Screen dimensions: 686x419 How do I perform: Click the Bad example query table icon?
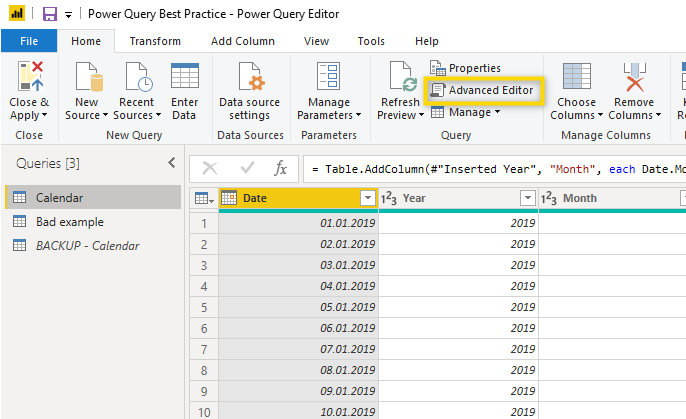coord(20,221)
